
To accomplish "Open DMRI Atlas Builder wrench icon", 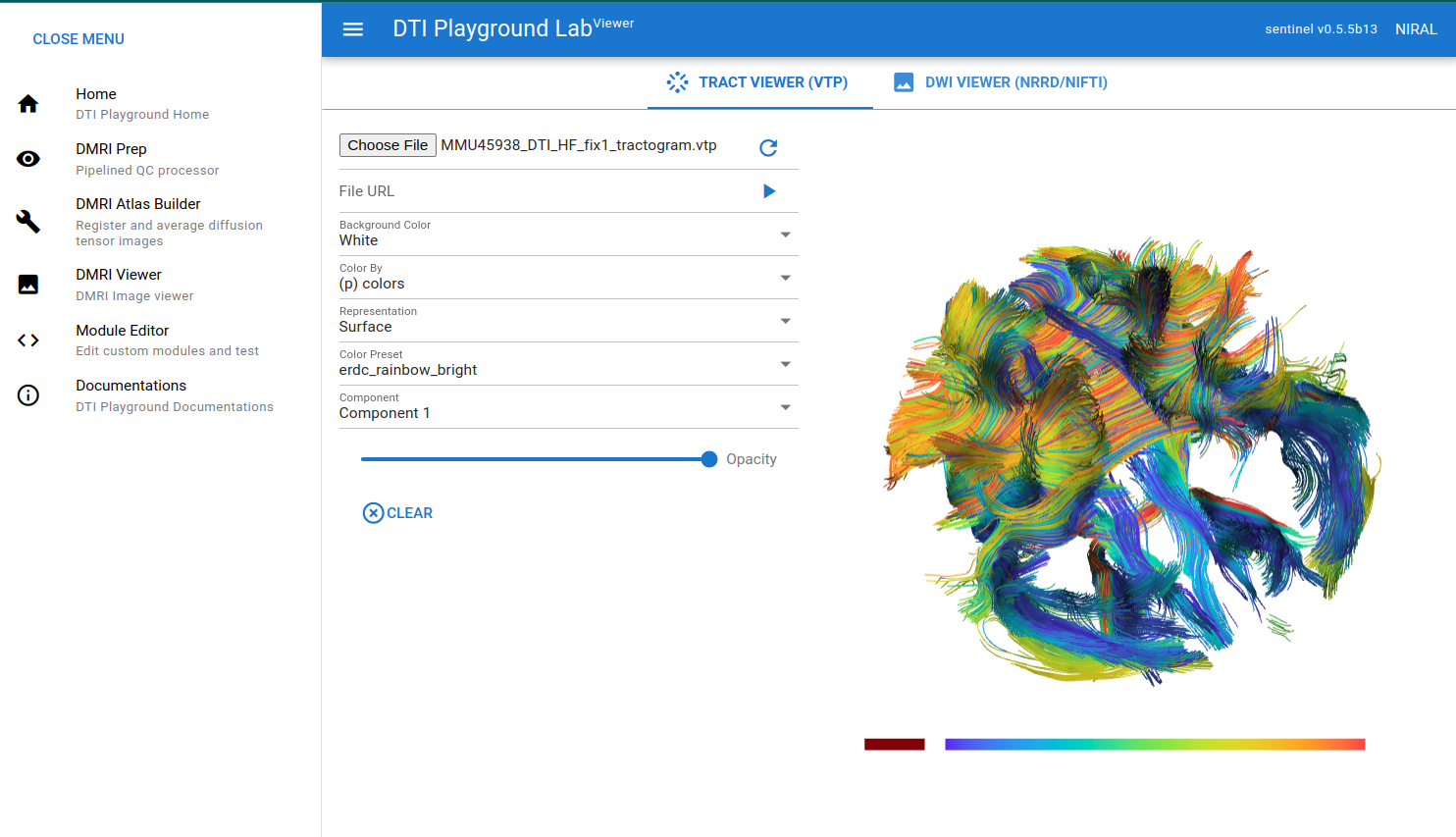I will pos(28,222).
